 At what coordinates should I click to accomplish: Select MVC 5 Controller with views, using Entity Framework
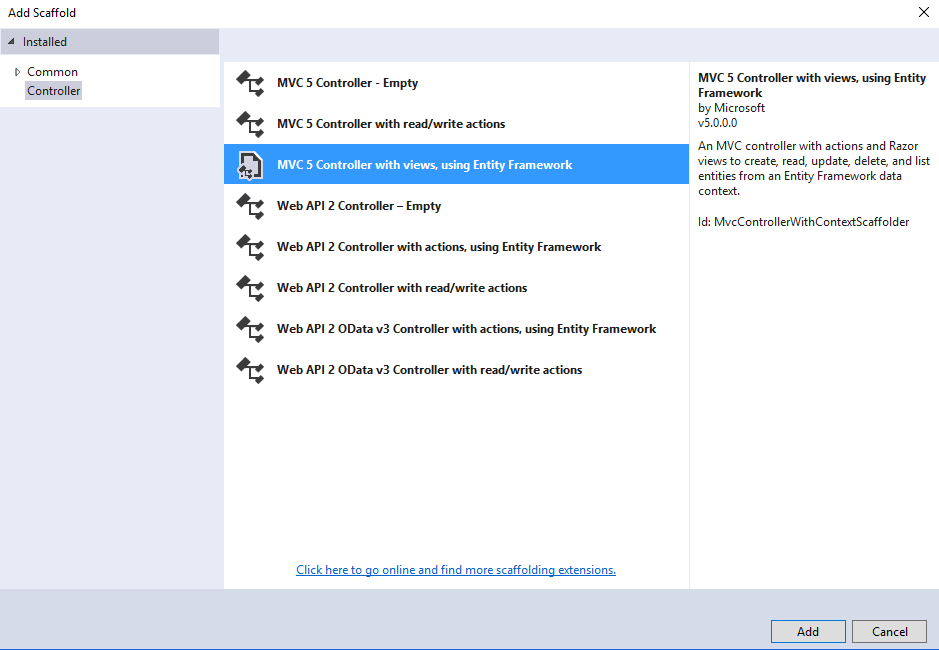click(456, 164)
